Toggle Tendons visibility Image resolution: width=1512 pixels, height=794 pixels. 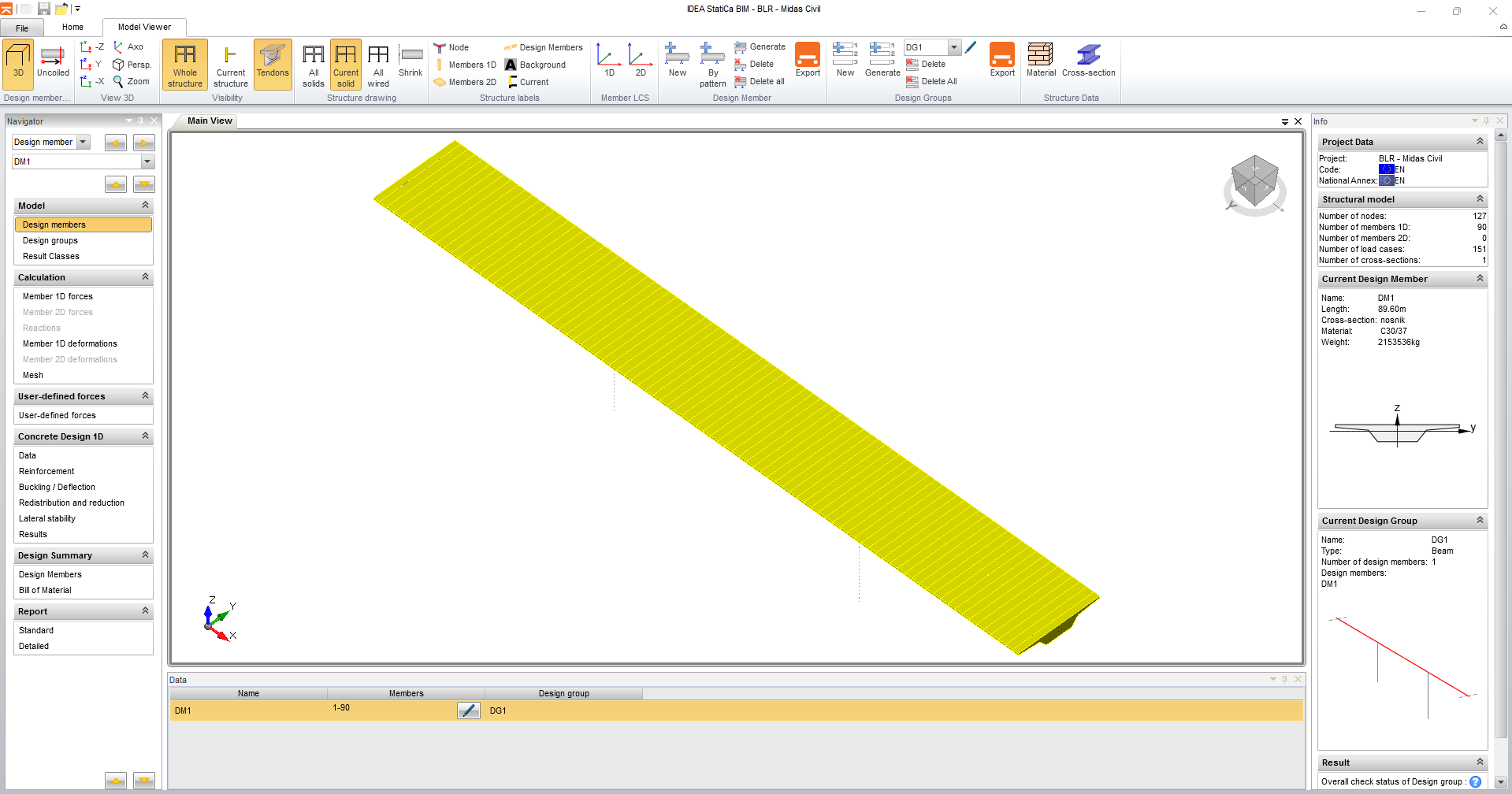273,61
